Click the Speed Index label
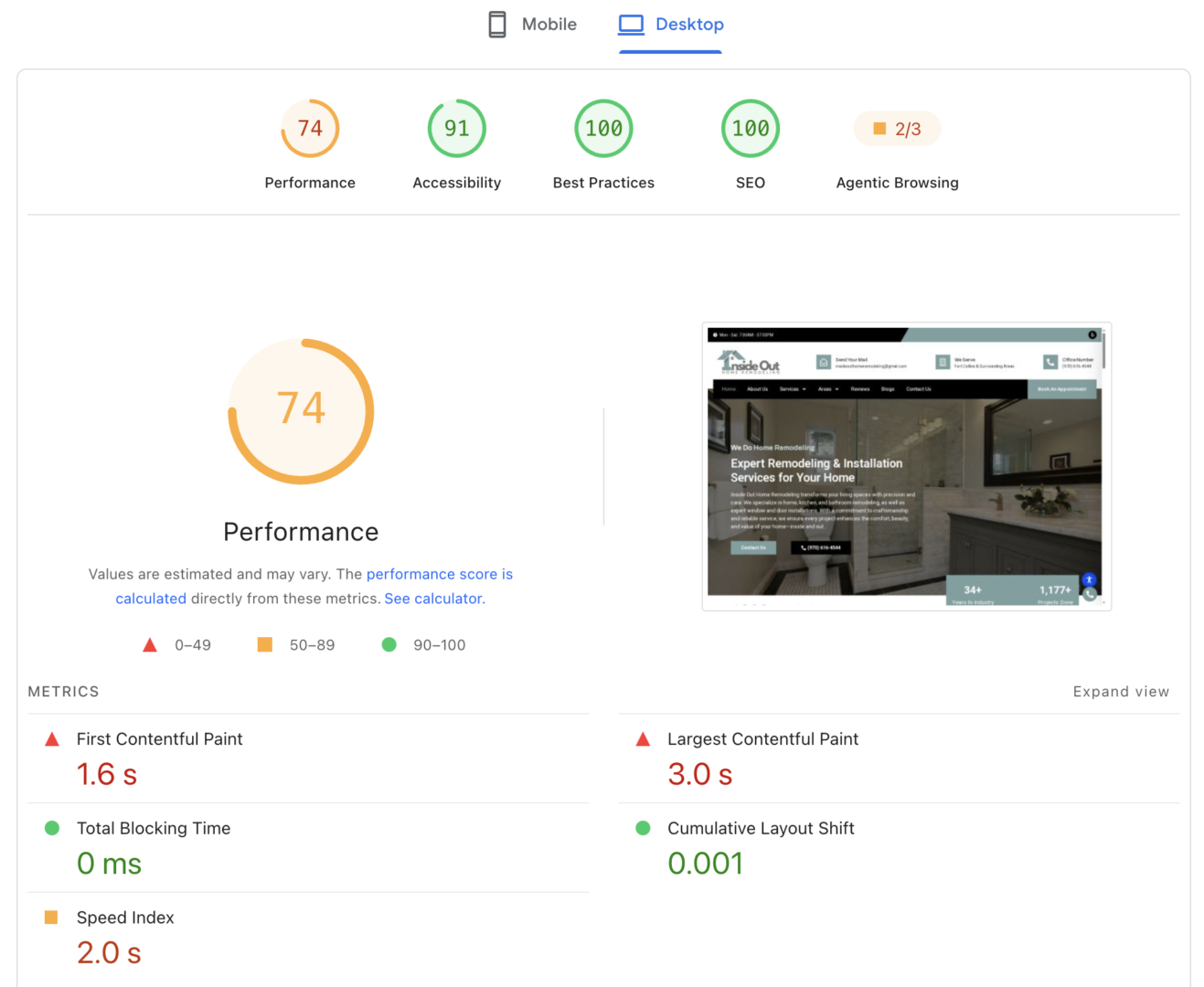Viewport: 1204px width, 987px height. 125,918
